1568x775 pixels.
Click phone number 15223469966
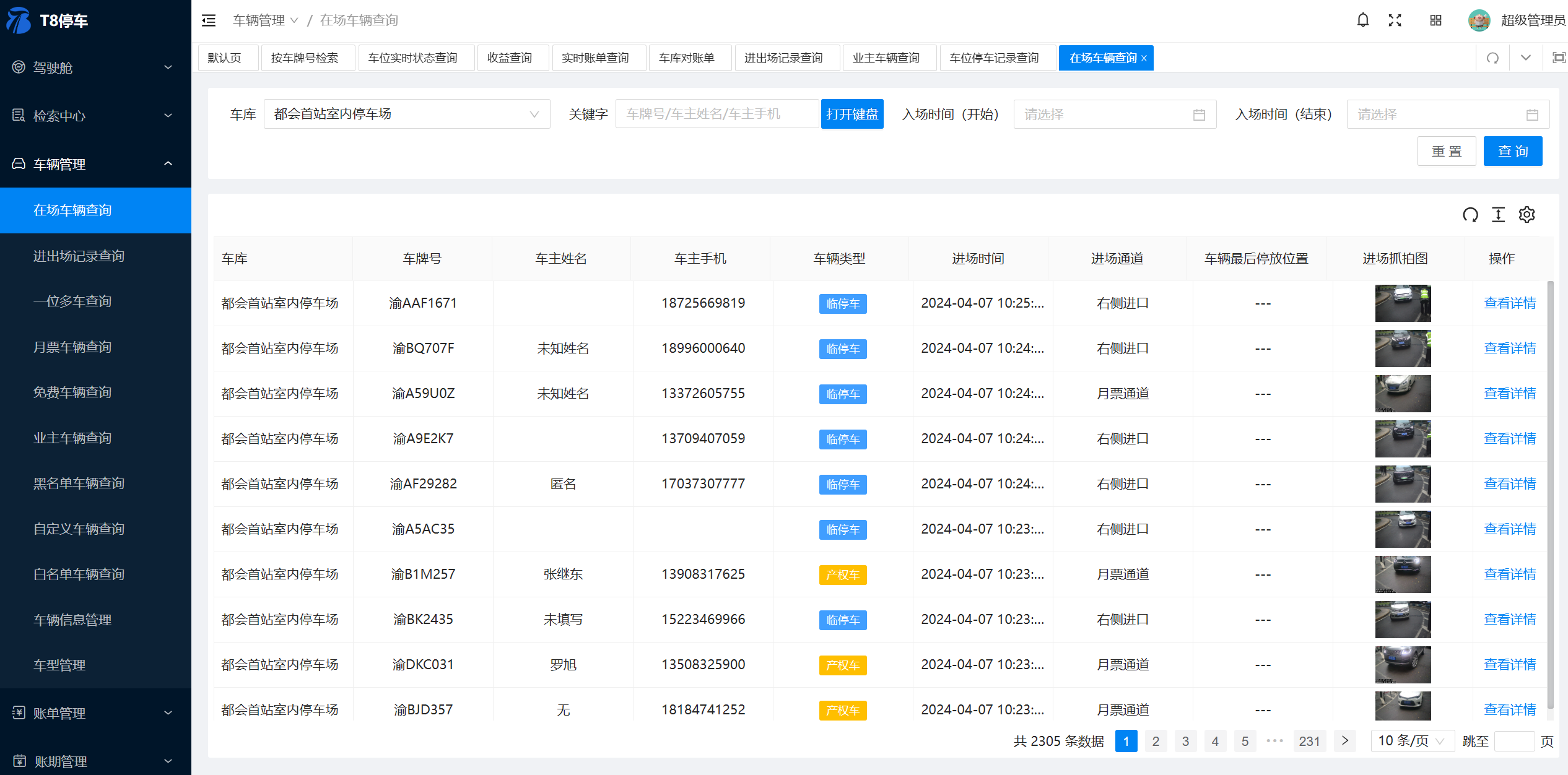703,620
